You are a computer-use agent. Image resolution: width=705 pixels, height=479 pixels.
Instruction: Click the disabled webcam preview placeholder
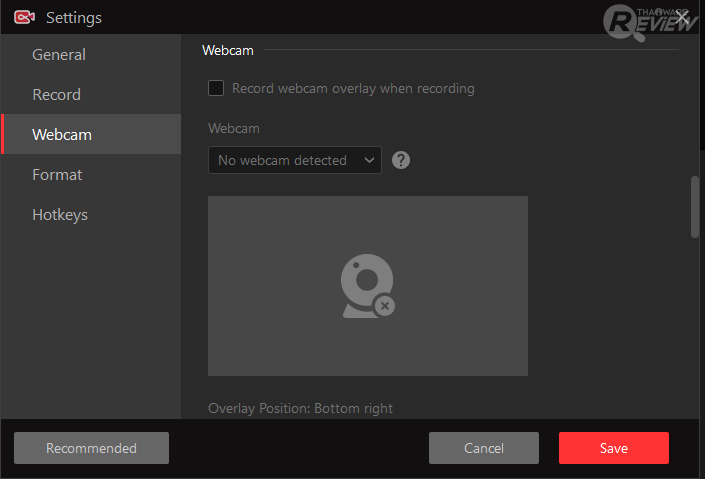(368, 286)
